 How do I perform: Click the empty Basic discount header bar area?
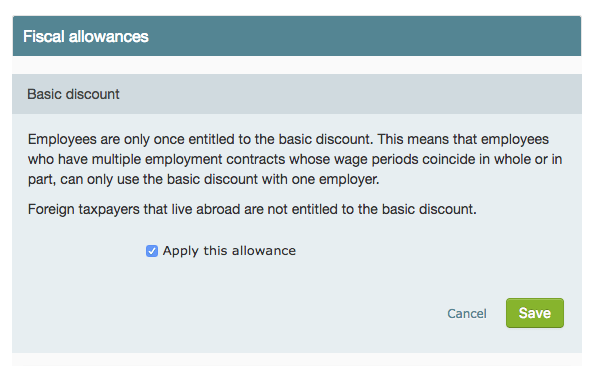(x=348, y=94)
